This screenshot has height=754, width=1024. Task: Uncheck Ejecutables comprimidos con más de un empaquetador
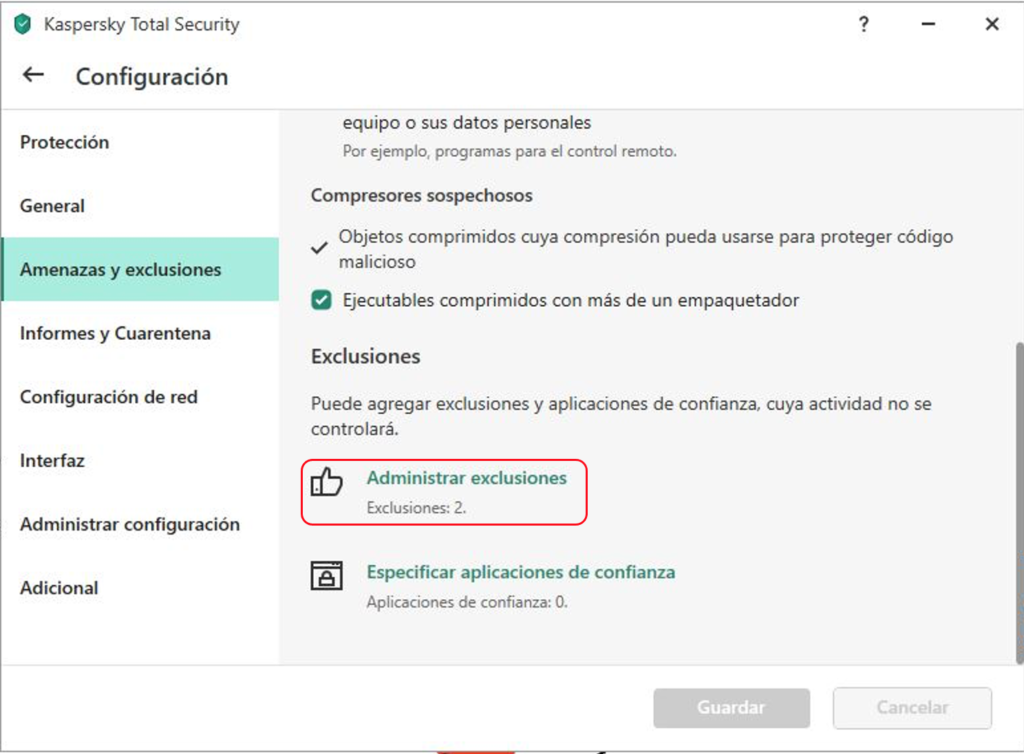[321, 300]
